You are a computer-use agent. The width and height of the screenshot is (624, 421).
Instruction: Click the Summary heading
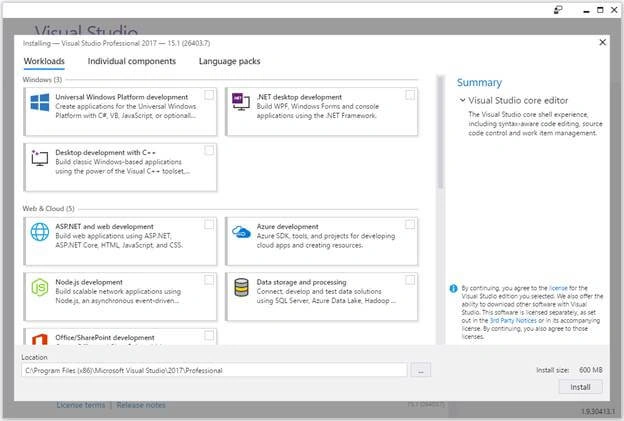(x=479, y=82)
